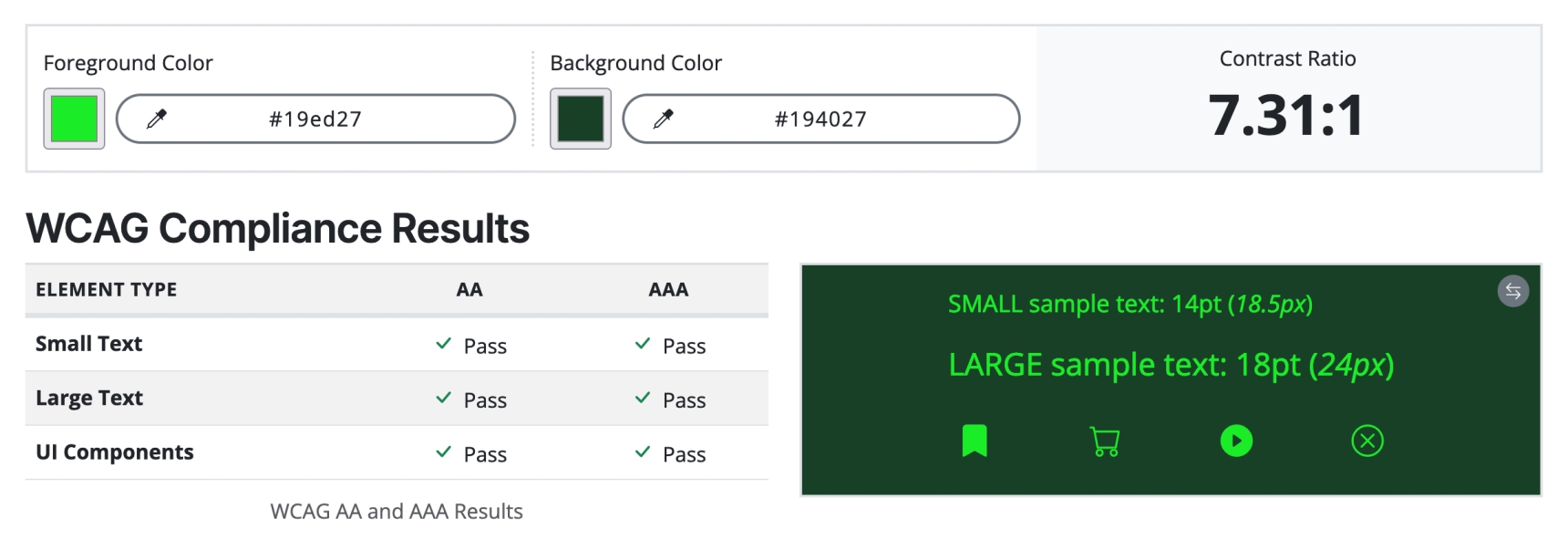Click the checkmark beside Large Text AA Pass
This screenshot has width=1568, height=560.
pos(444,399)
